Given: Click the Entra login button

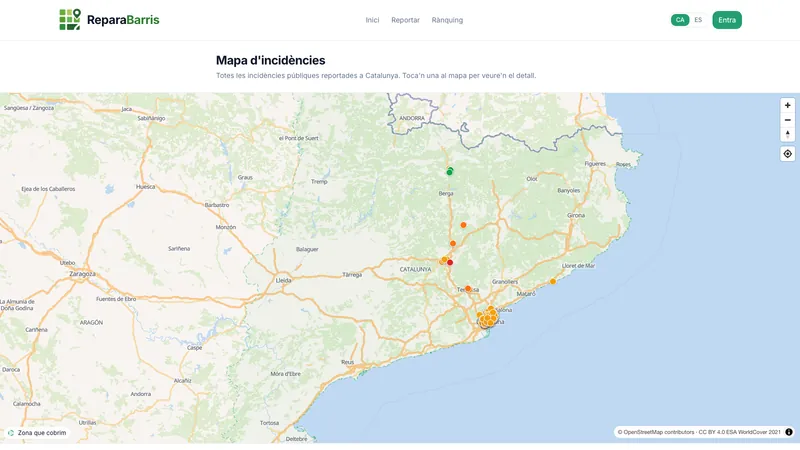Looking at the screenshot, I should tap(727, 20).
